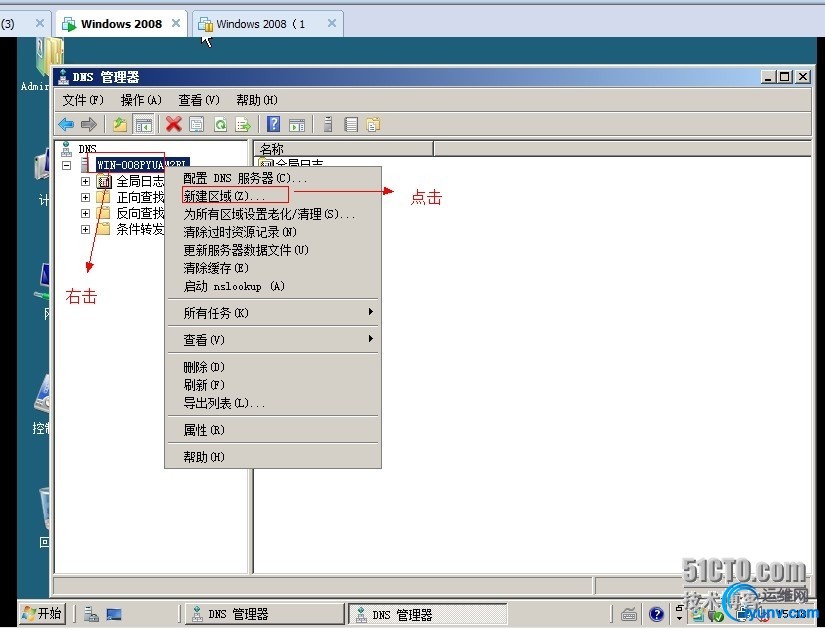Click the DNS root node icon in the tree
This screenshot has height=629, width=825.
pyautogui.click(x=66, y=149)
